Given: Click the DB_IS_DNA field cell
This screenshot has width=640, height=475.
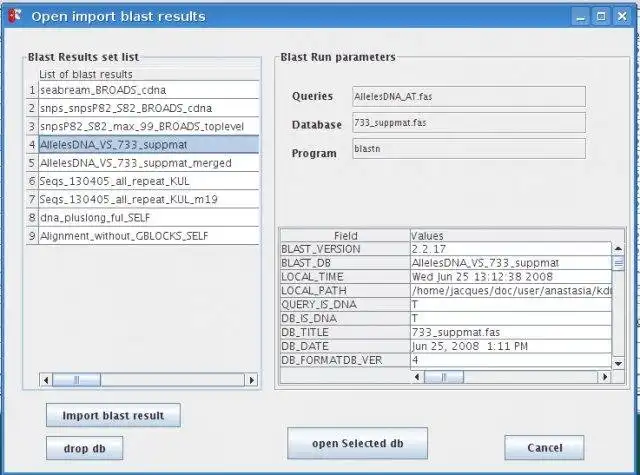Looking at the screenshot, I should (345, 318).
